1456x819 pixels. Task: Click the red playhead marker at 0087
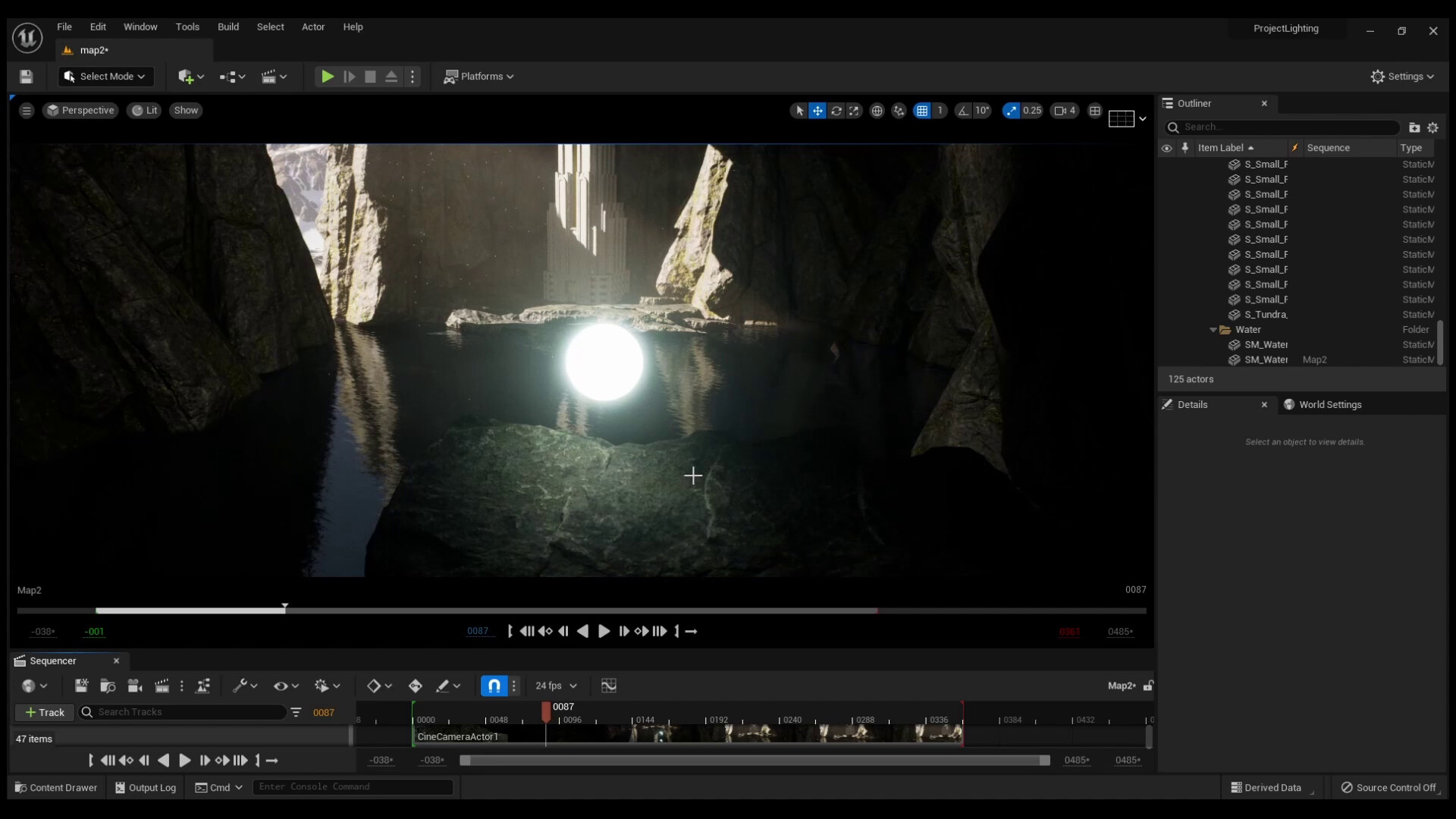click(x=546, y=710)
